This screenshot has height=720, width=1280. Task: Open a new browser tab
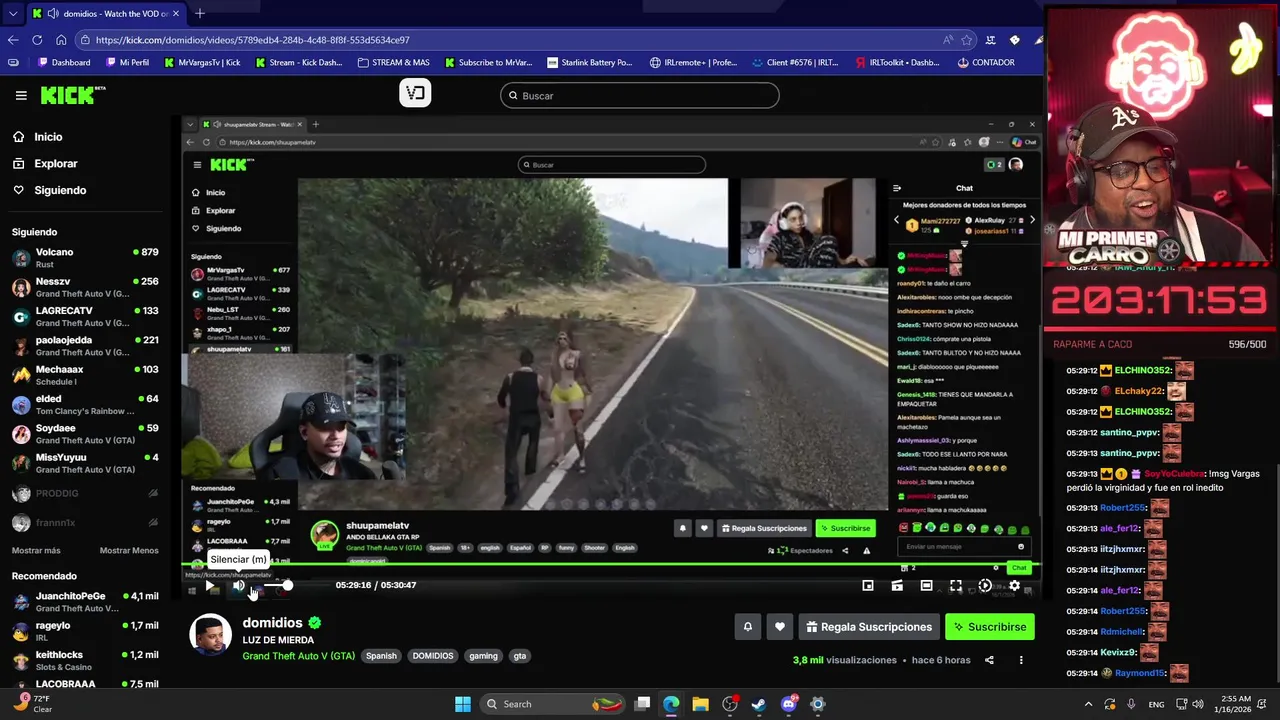199,14
